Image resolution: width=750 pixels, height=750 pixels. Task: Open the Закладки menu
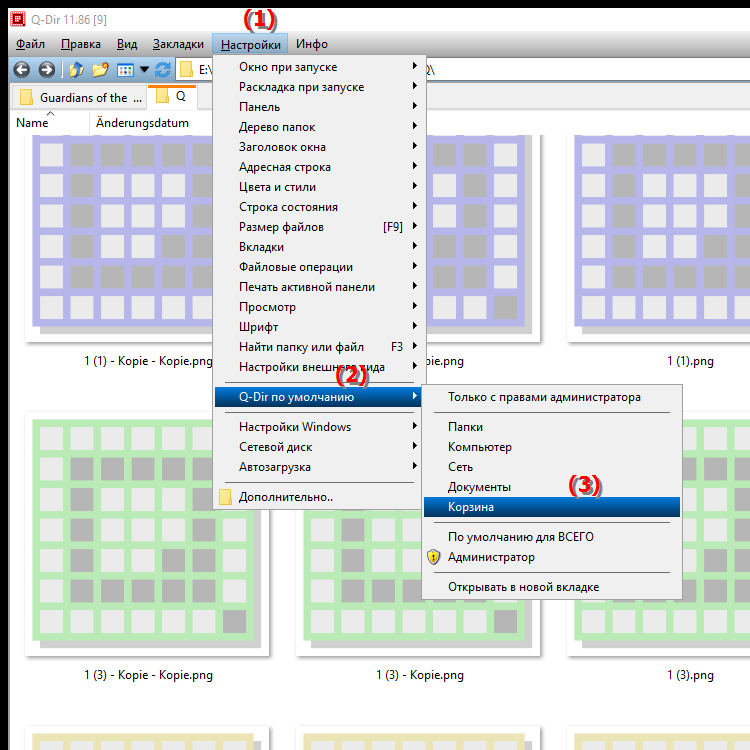tap(178, 44)
